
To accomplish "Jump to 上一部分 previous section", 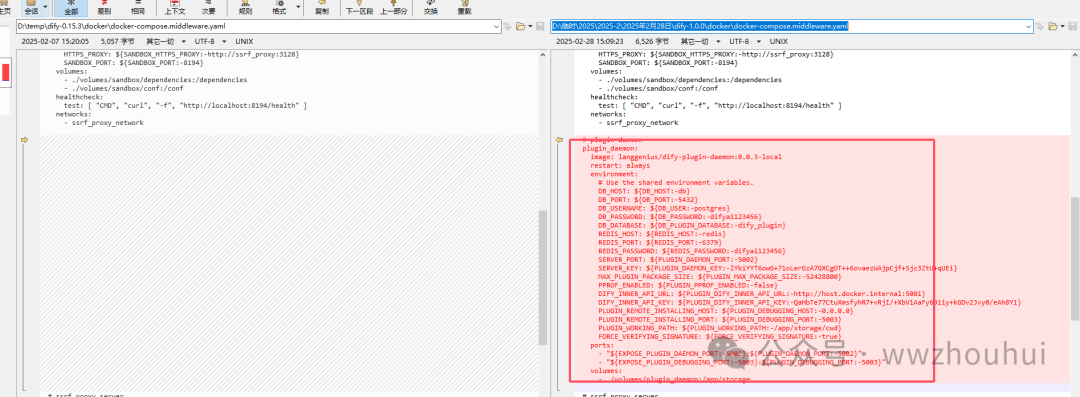I will 393,8.
